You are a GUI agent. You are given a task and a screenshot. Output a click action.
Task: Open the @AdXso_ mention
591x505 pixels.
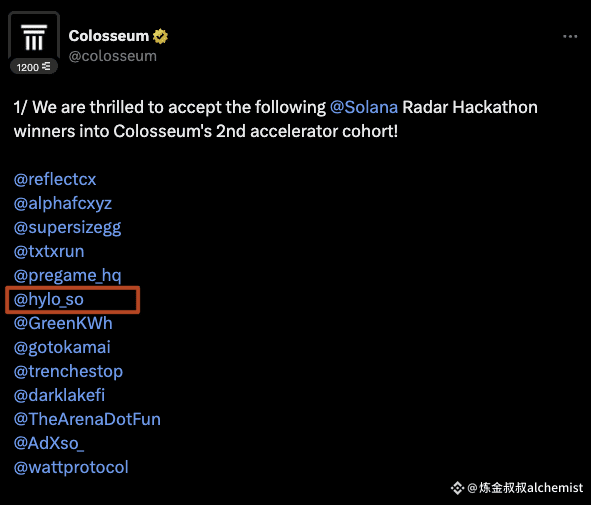point(49,444)
